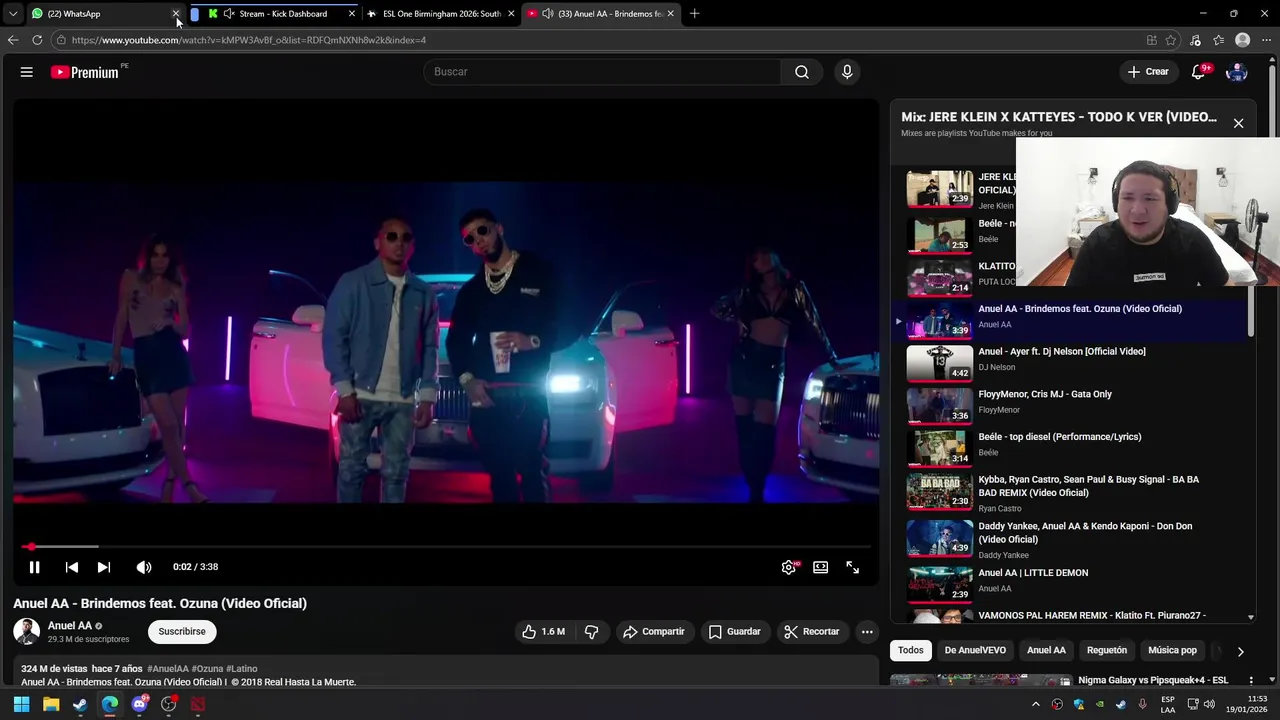The width and height of the screenshot is (1280, 720).
Task: Open the Anuel AA channel name link
Action: click(x=70, y=626)
